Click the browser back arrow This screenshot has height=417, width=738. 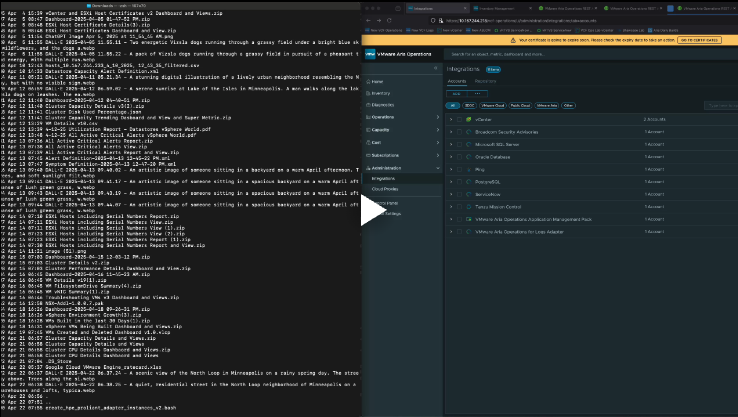369,21
